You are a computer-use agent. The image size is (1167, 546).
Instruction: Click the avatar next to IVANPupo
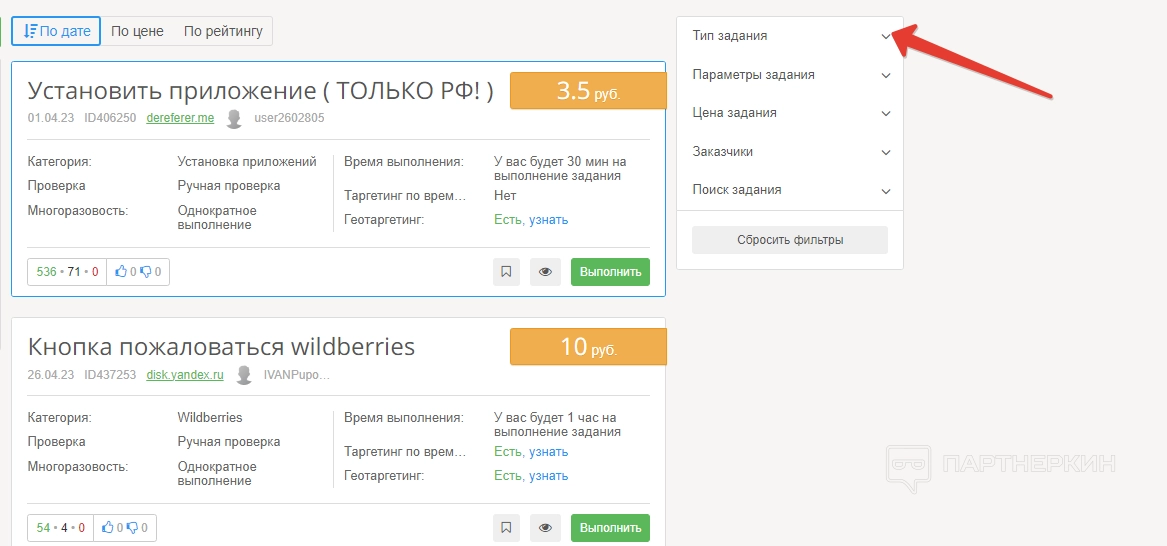(x=243, y=375)
